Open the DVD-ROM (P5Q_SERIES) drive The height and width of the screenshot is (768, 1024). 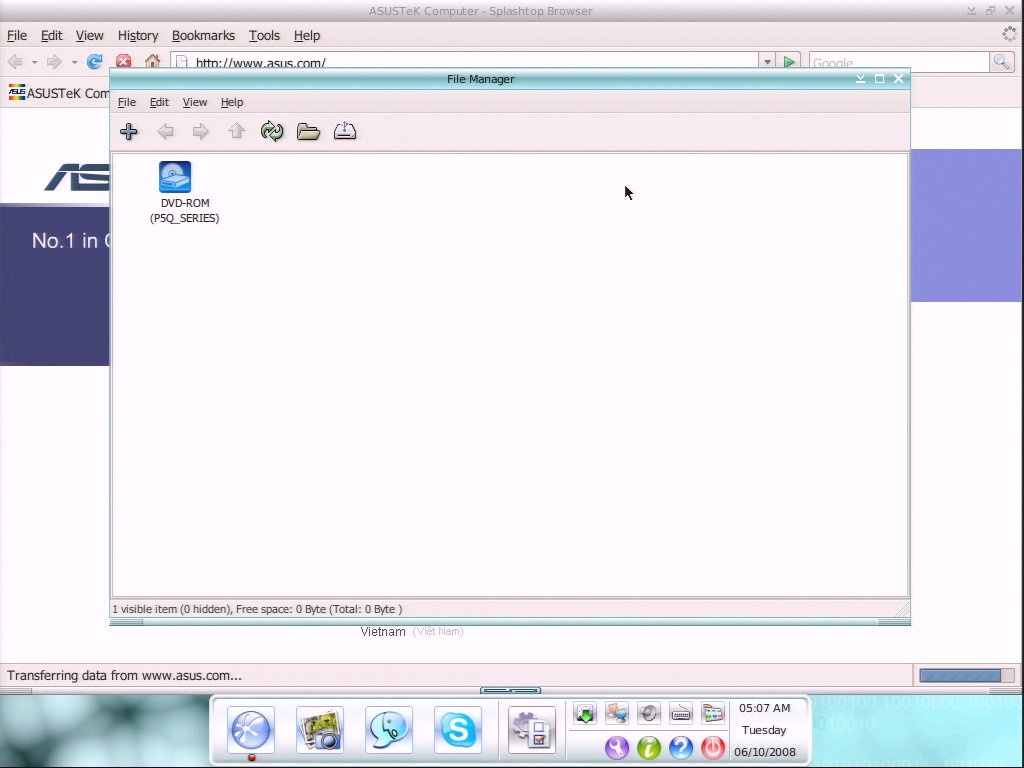175,178
